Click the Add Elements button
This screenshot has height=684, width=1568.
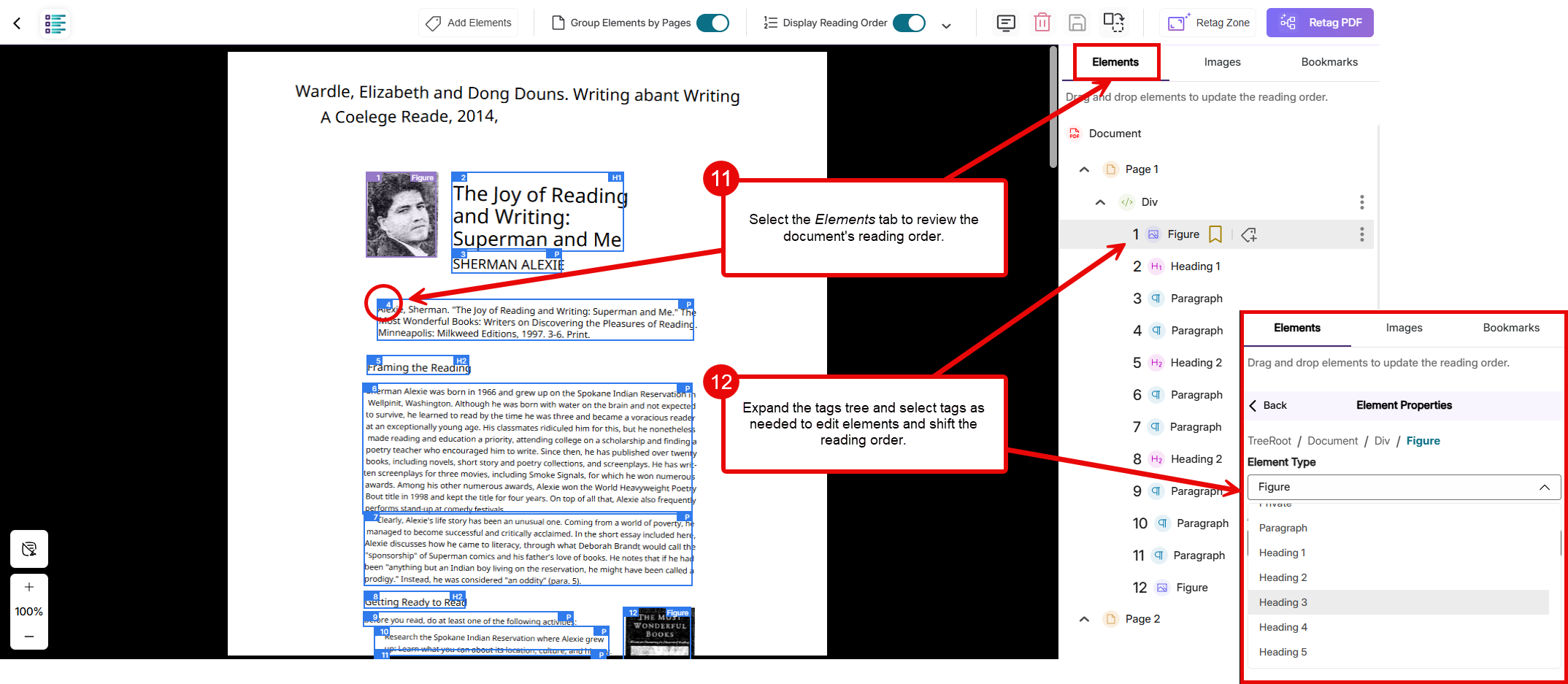point(469,23)
